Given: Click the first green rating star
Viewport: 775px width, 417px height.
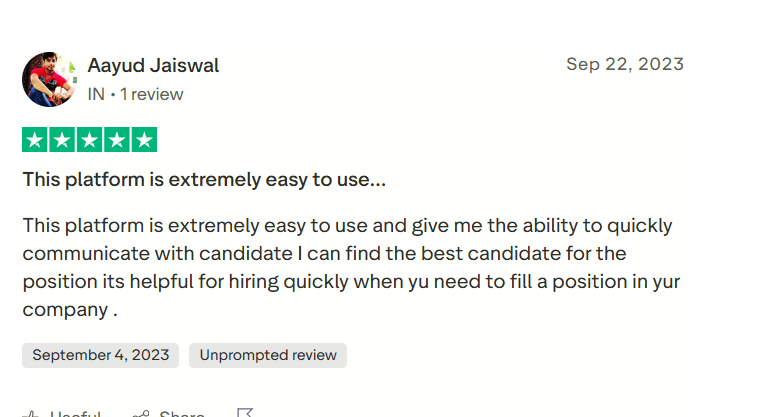Looking at the screenshot, I should click(34, 140).
